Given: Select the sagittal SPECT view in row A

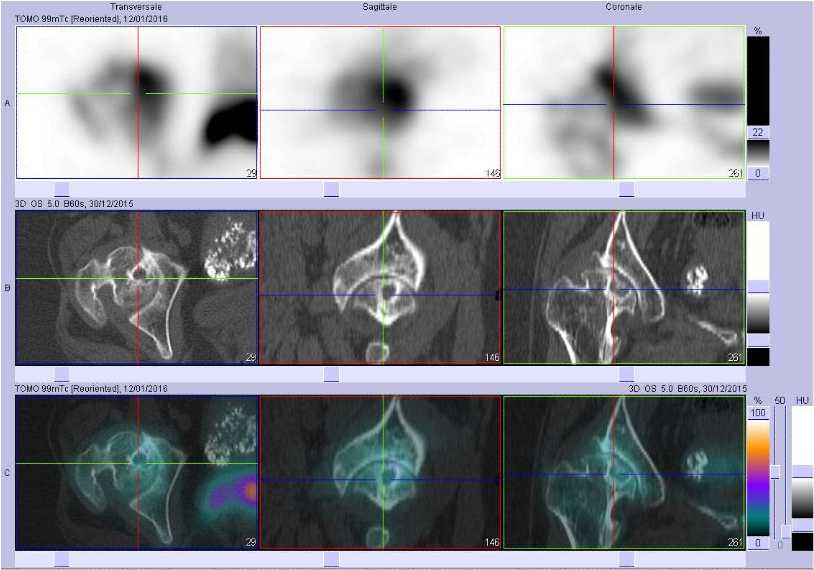Looking at the screenshot, I should click(380, 102).
